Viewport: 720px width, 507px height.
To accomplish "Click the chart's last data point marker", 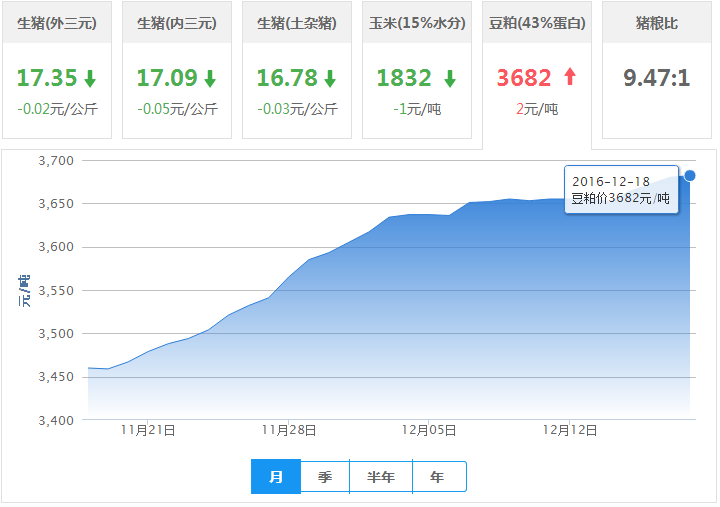I will pyautogui.click(x=689, y=175).
